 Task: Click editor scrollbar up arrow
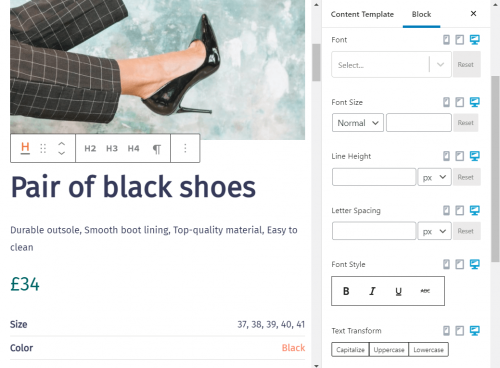316,5
